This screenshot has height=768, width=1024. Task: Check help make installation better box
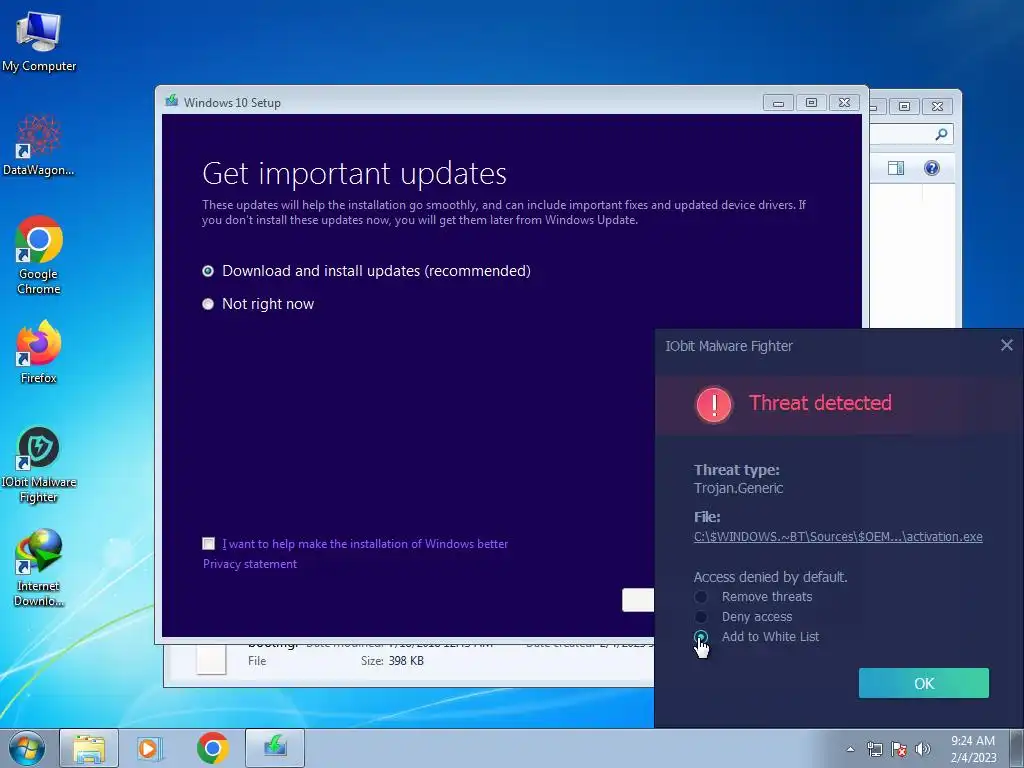click(208, 543)
